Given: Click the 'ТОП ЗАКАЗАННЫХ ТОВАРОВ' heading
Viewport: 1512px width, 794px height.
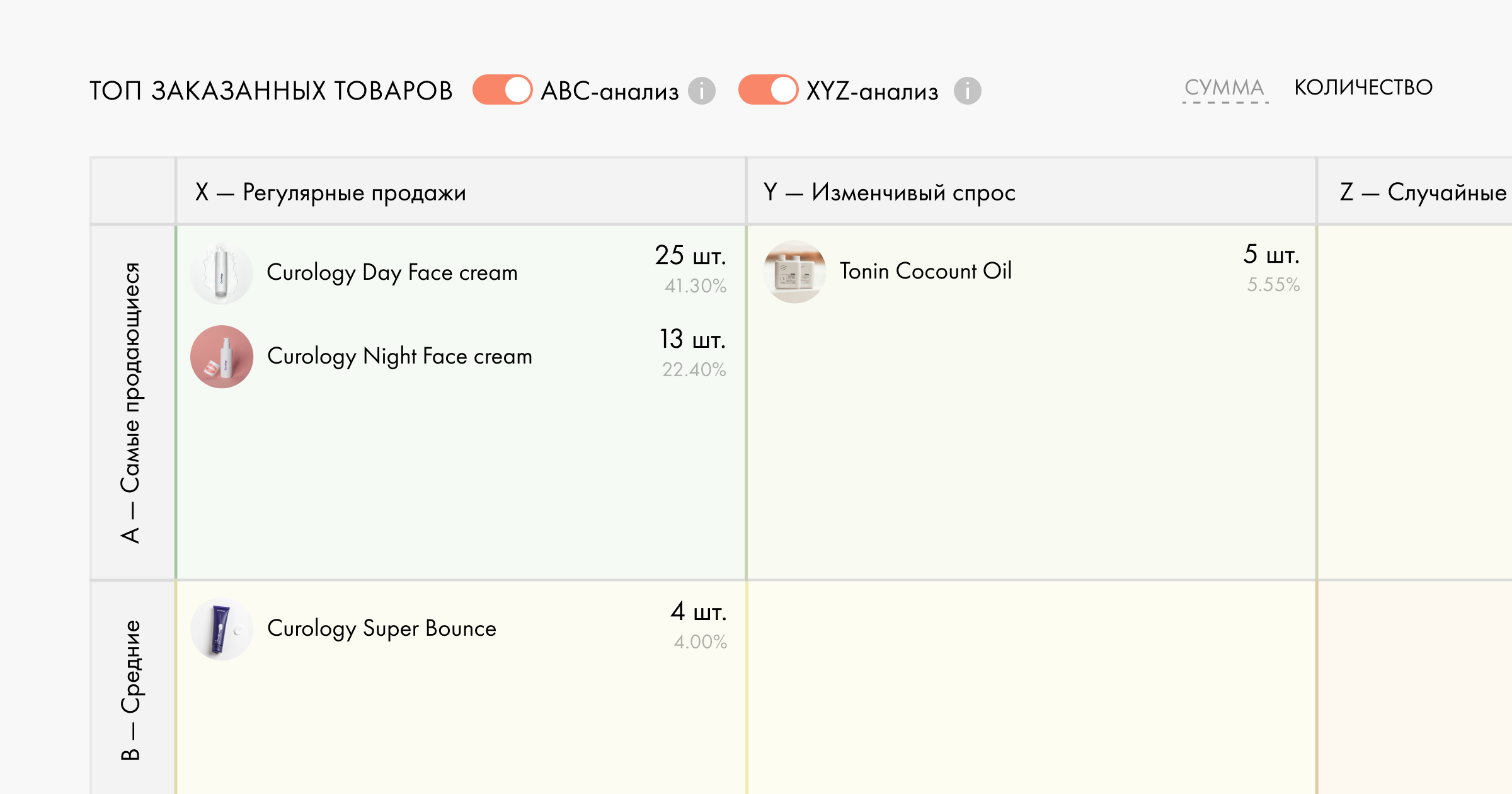Looking at the screenshot, I should click(271, 91).
